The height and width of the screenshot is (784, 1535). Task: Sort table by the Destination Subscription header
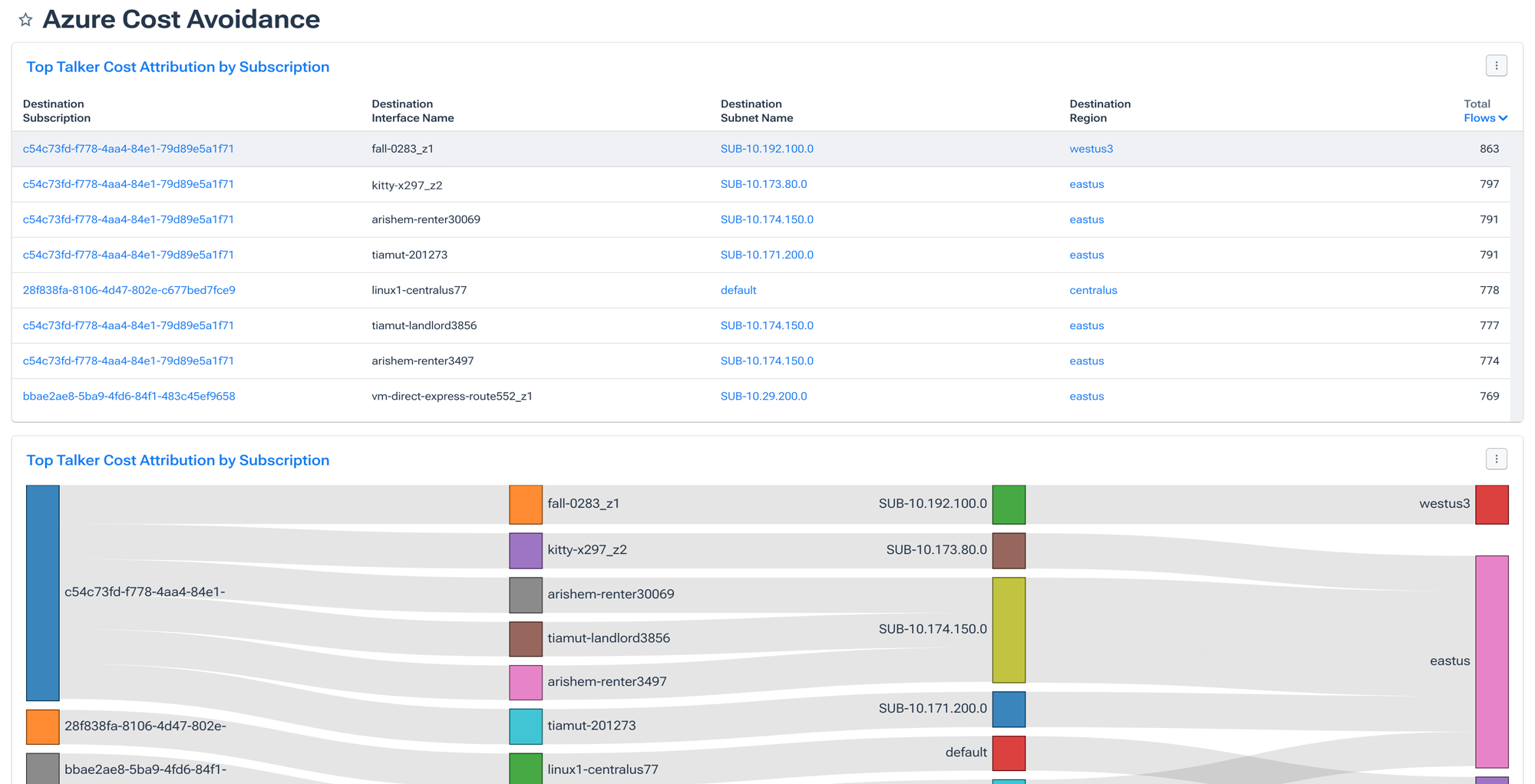coord(53,111)
